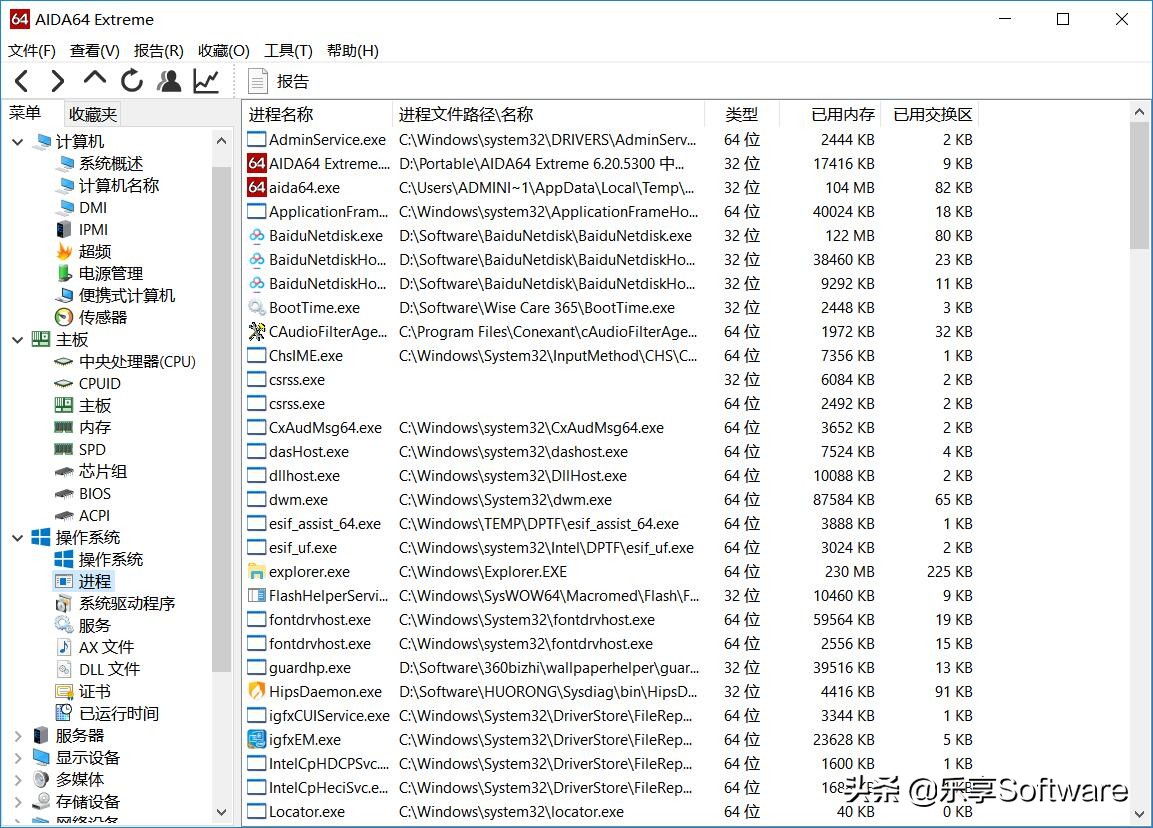Click the tree panel scroll up arrow
Screen dimensions: 1153x828
click(221, 140)
